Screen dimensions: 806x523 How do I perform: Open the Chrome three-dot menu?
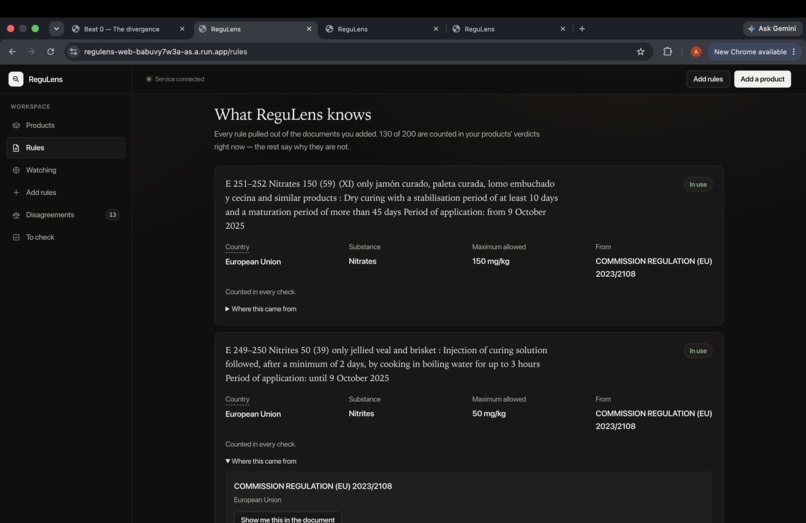coord(794,51)
